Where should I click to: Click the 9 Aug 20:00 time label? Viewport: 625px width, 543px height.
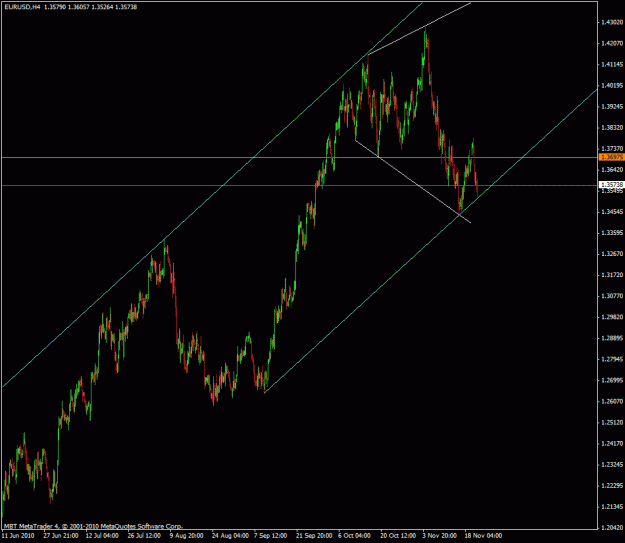tap(186, 536)
